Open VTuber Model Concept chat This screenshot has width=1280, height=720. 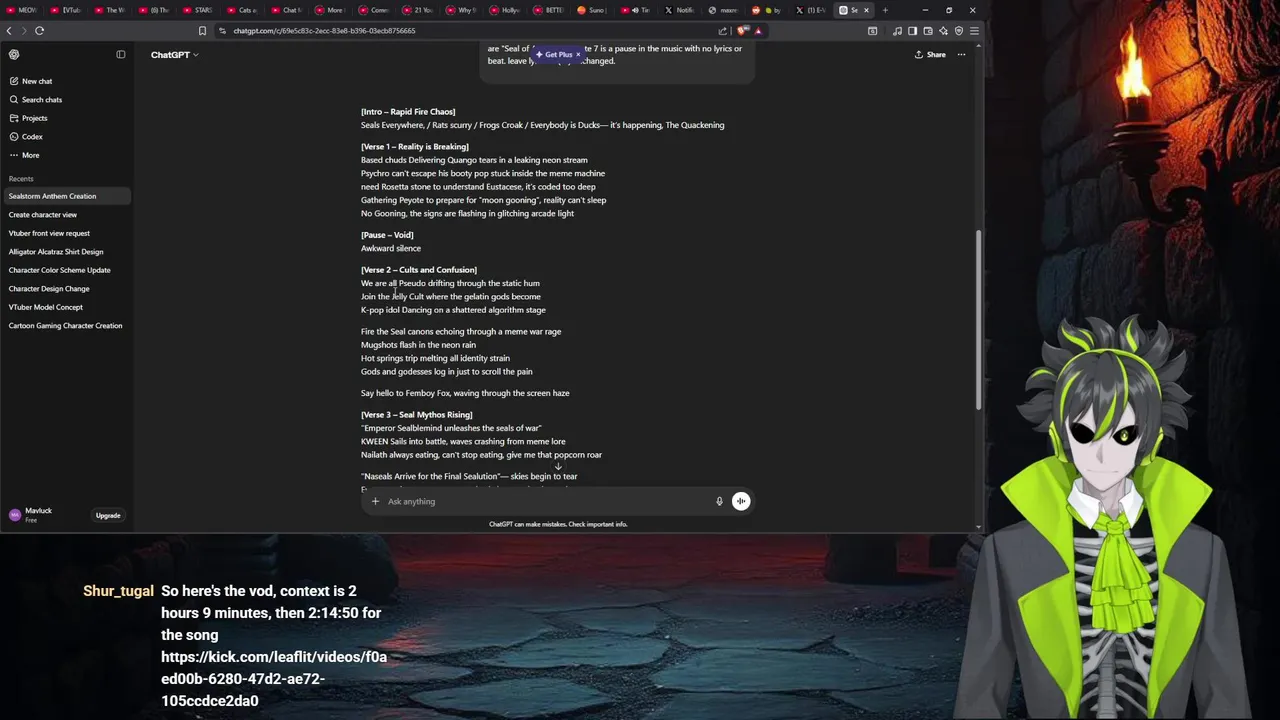pyautogui.click(x=66, y=307)
